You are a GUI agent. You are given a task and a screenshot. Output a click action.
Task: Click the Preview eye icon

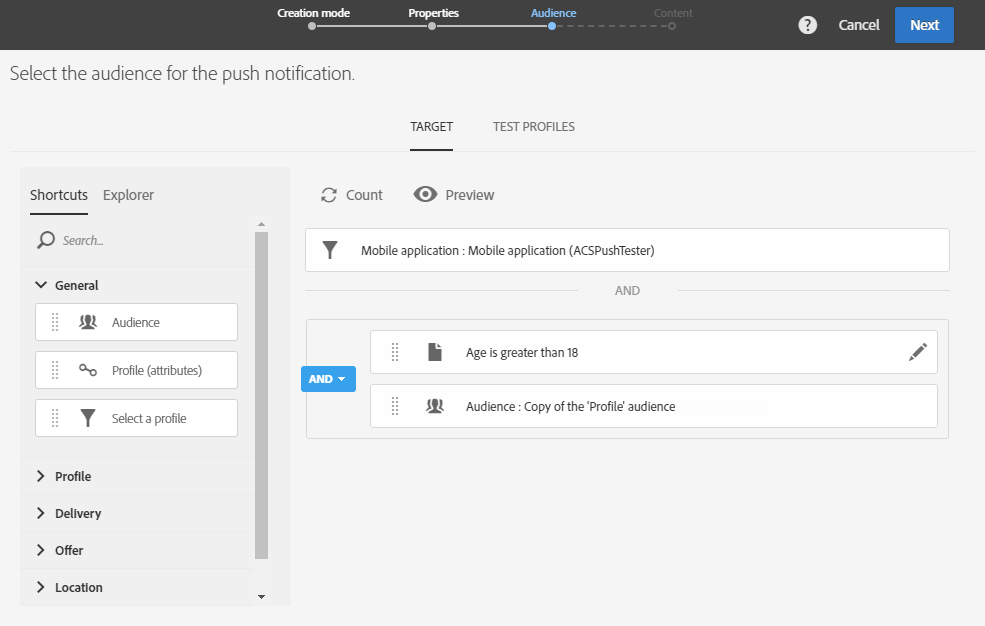tap(426, 195)
